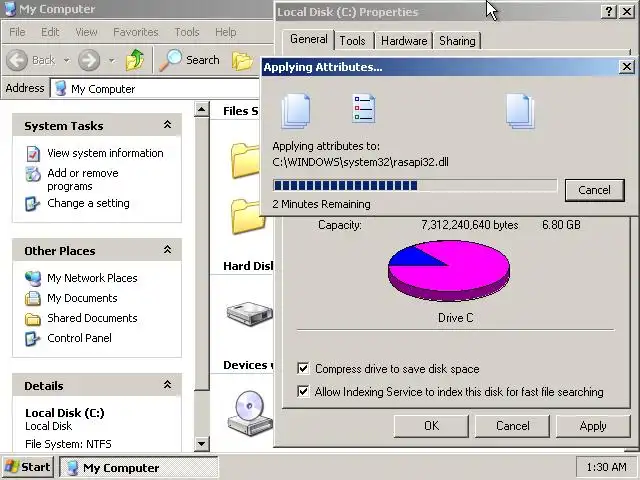Screen dimensions: 640x480
Task: Click the Folders icon in My Computer toolbar
Action: 243,60
